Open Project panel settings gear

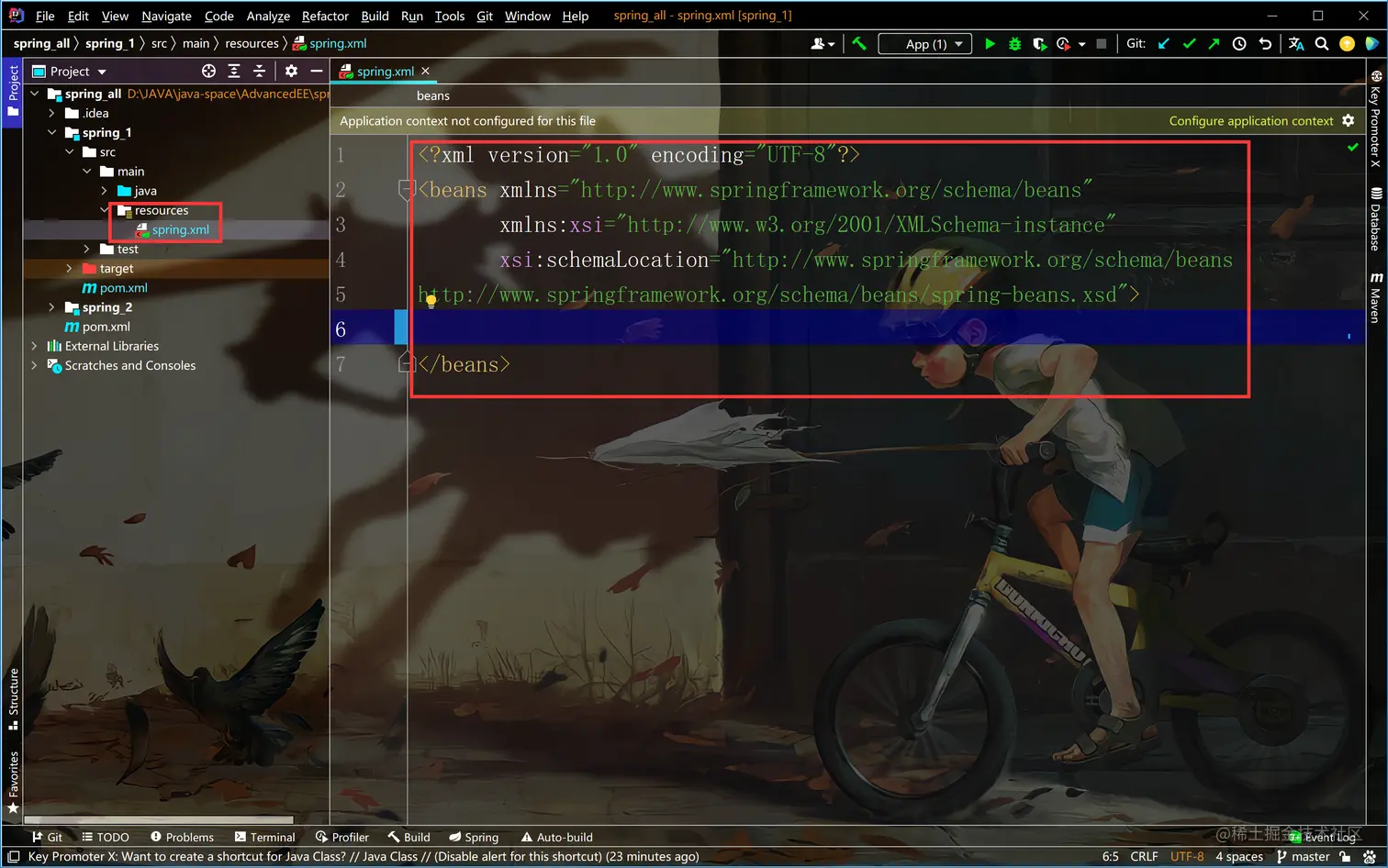291,71
